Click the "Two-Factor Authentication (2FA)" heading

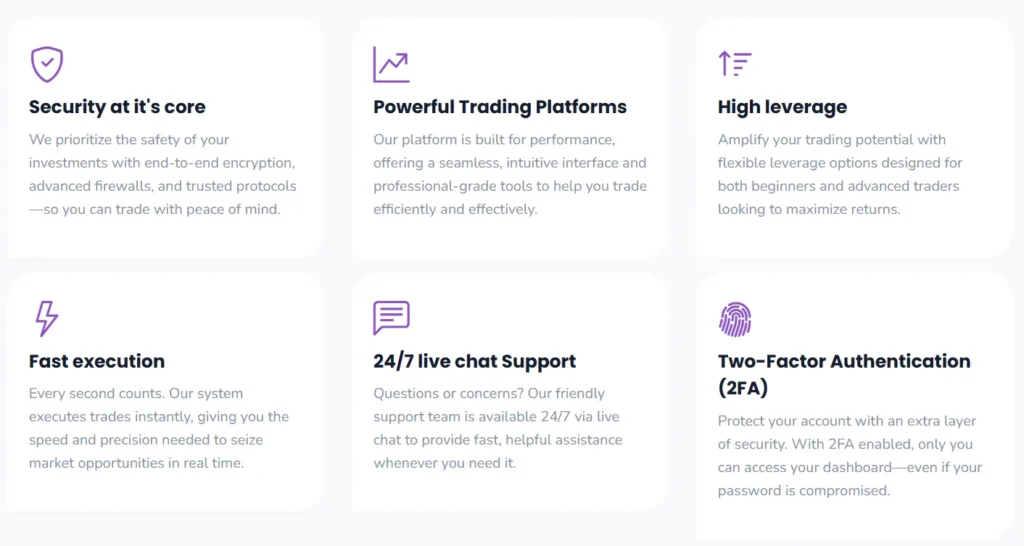coord(844,373)
